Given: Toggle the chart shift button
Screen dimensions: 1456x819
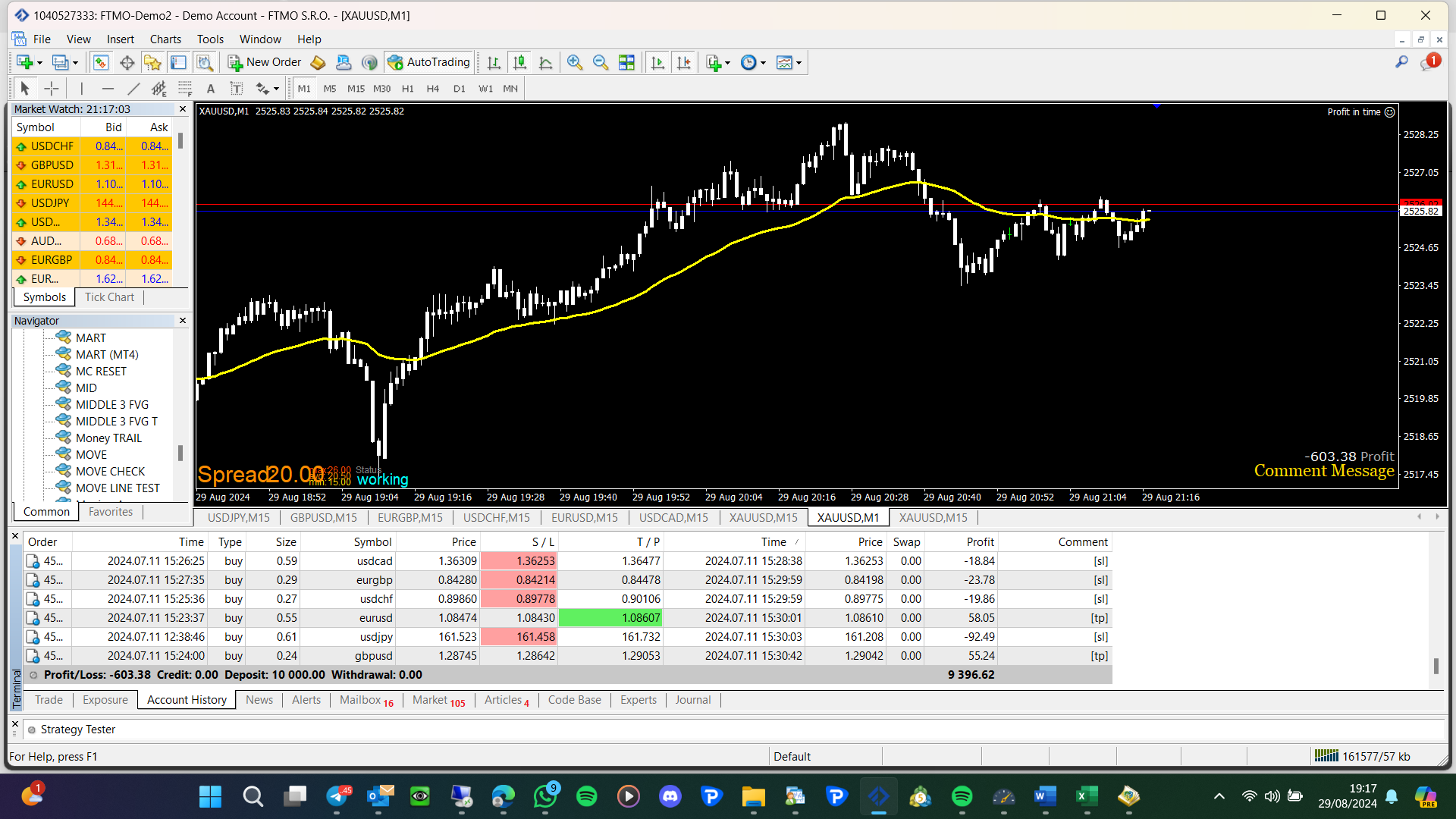Looking at the screenshot, I should pos(683,63).
